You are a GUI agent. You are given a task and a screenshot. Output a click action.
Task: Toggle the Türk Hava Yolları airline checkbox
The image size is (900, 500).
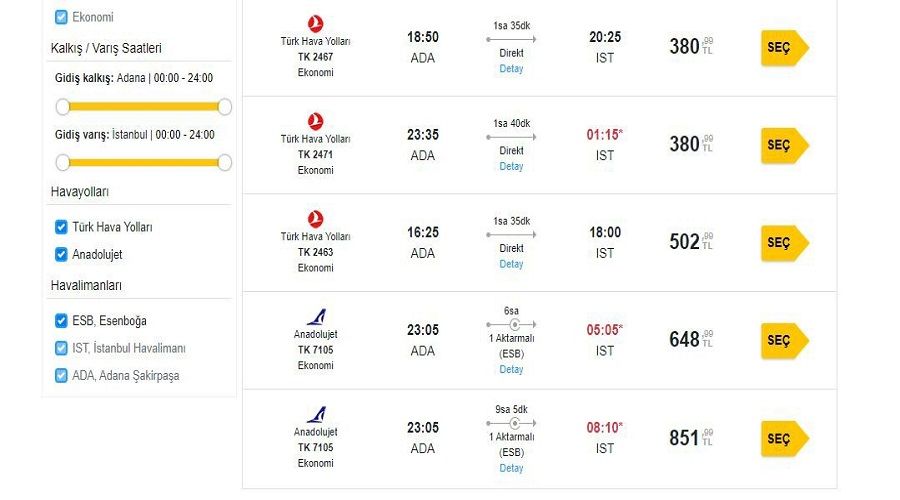click(x=61, y=227)
